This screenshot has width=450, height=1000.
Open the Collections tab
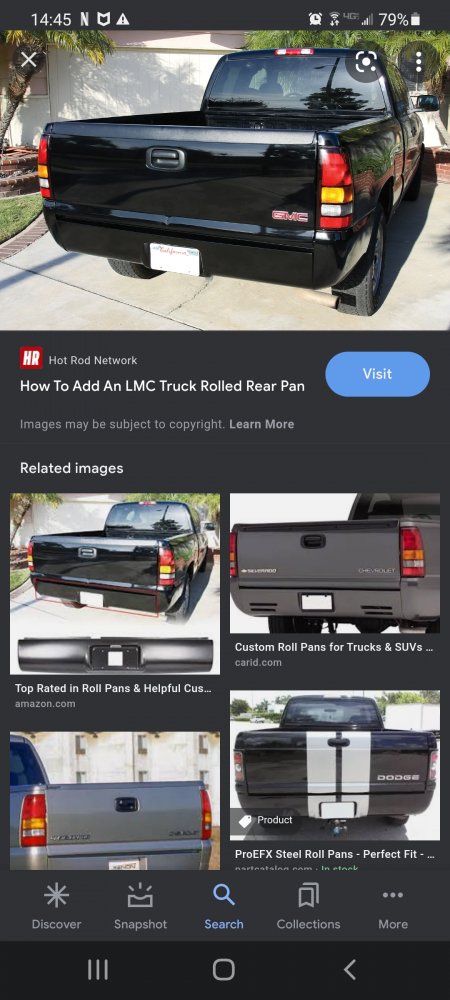tap(308, 907)
